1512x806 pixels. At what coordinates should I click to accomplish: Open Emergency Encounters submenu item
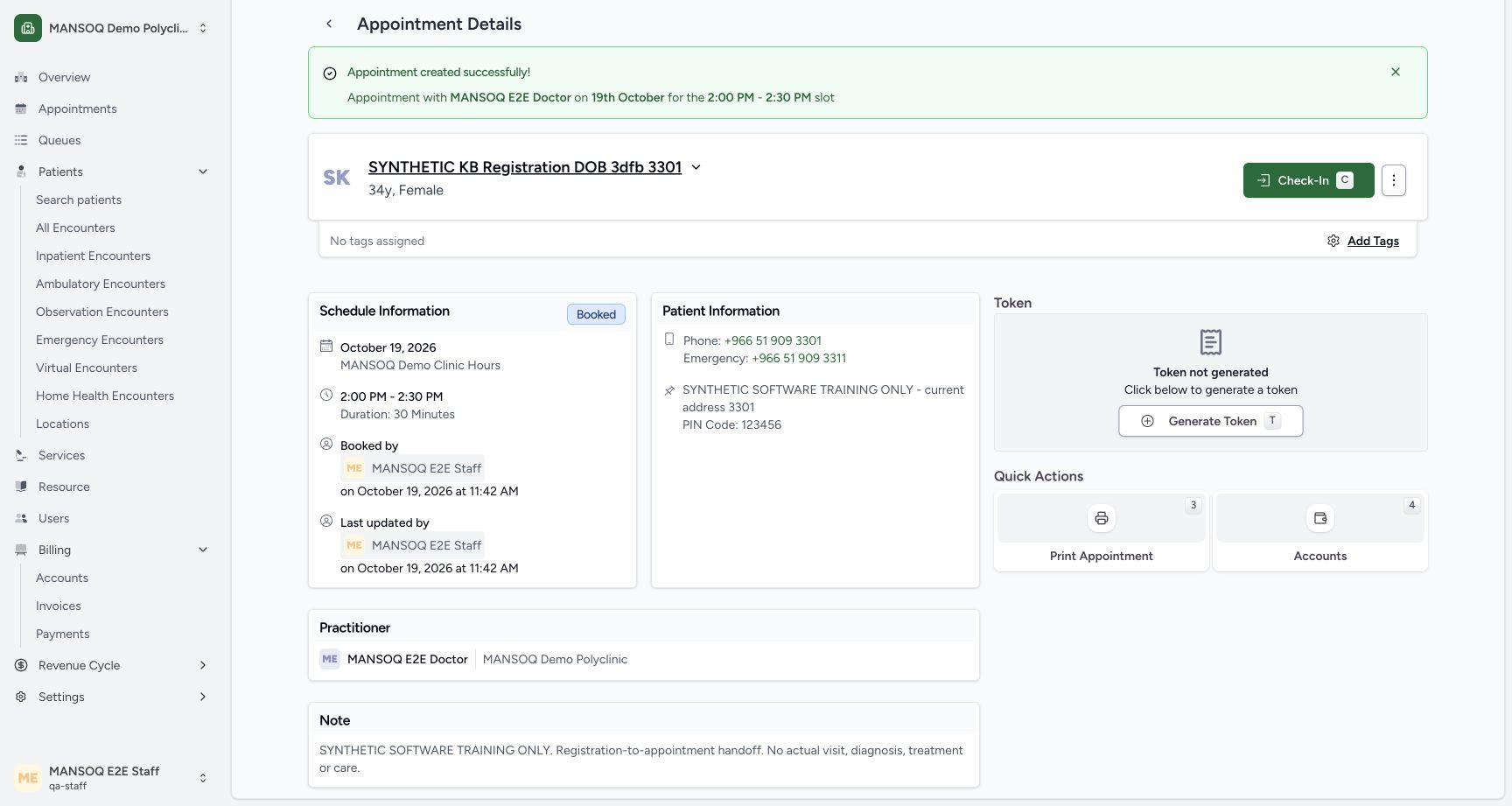click(100, 340)
